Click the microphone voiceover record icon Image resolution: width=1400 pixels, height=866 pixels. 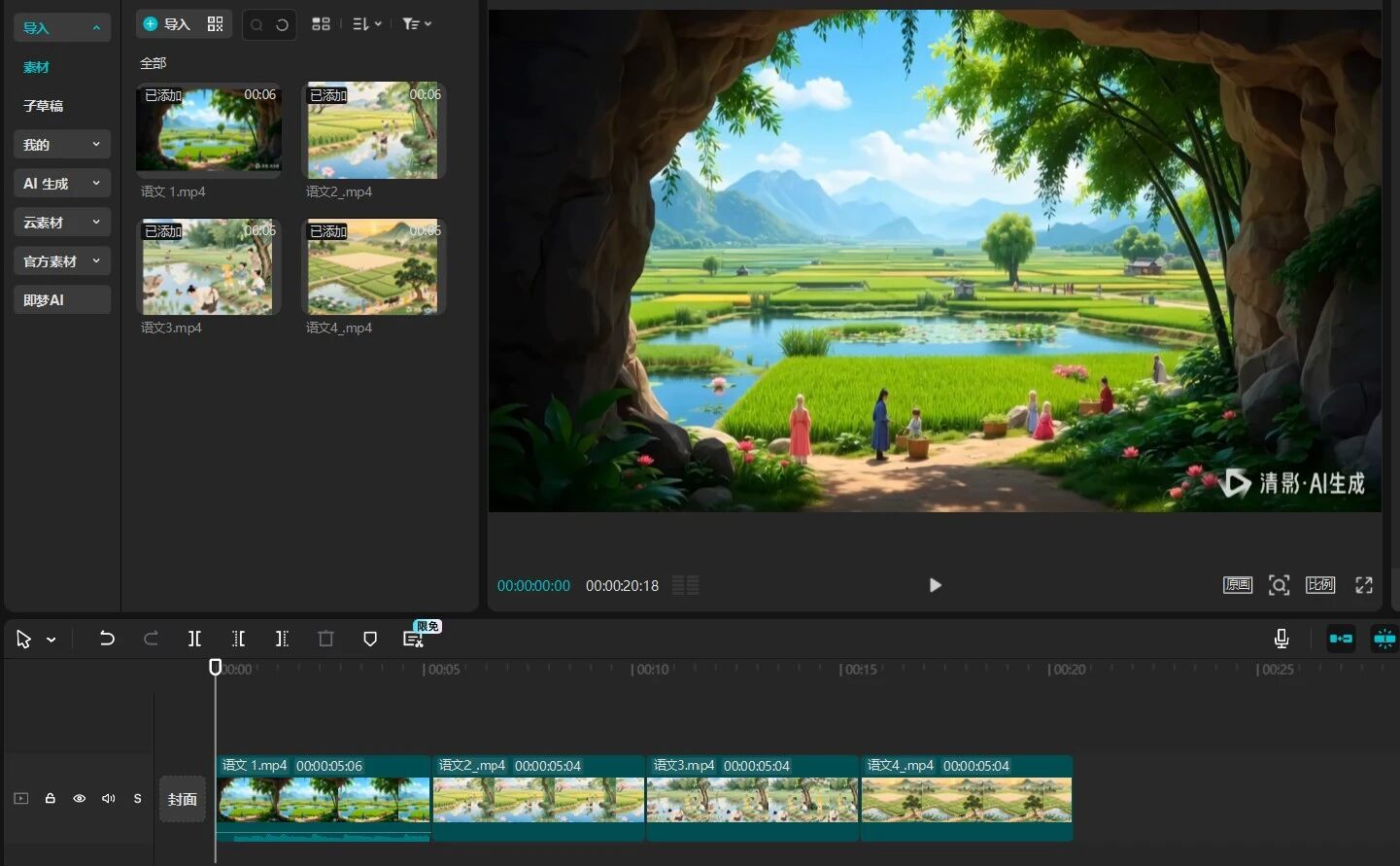pos(1281,639)
